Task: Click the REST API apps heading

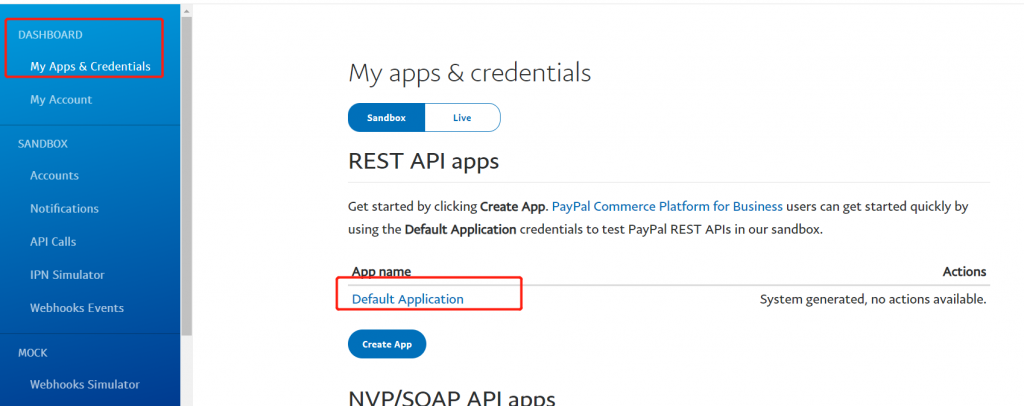Action: tap(423, 161)
